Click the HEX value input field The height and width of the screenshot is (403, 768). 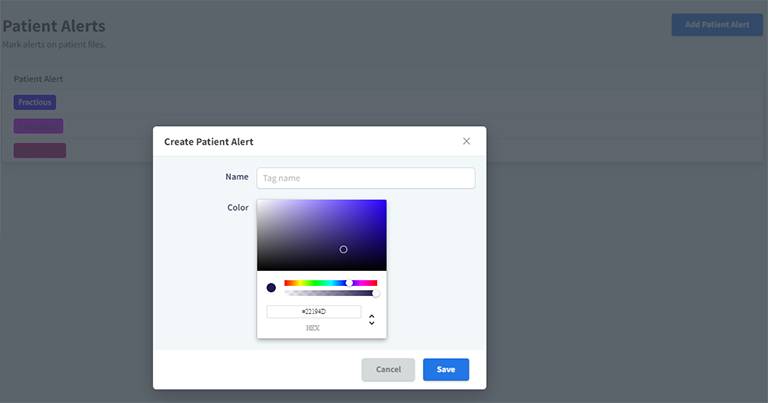click(313, 311)
